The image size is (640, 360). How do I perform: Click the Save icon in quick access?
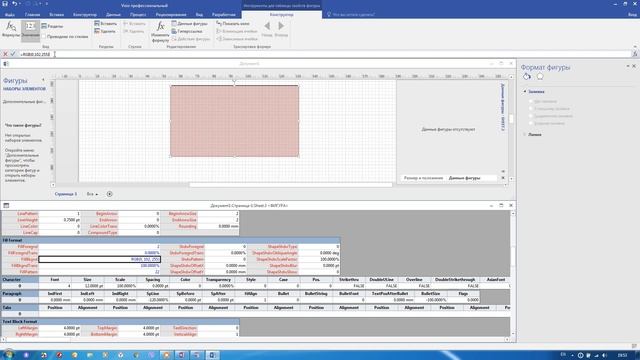tap(5, 4)
